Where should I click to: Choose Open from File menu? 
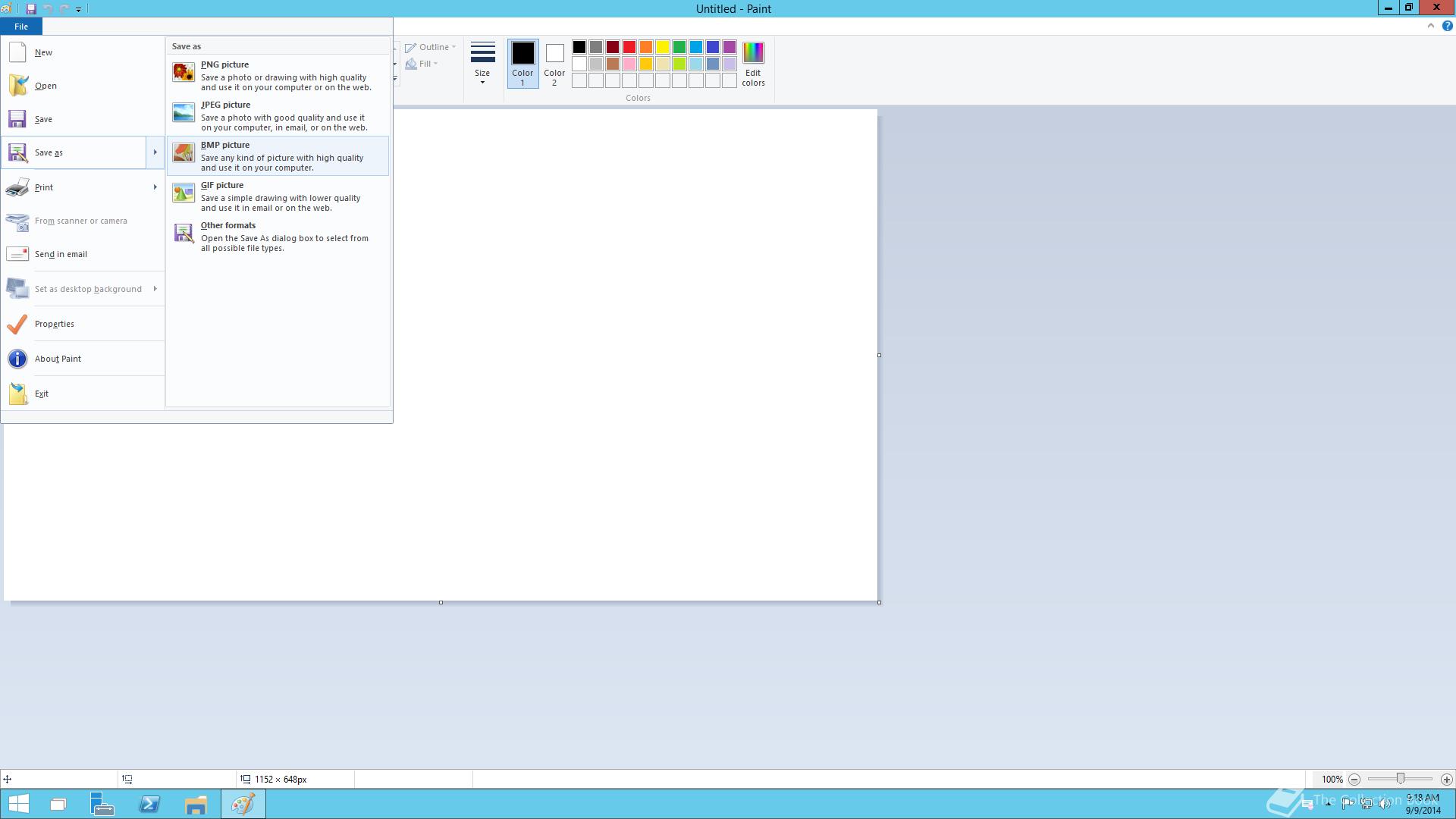[x=83, y=86]
